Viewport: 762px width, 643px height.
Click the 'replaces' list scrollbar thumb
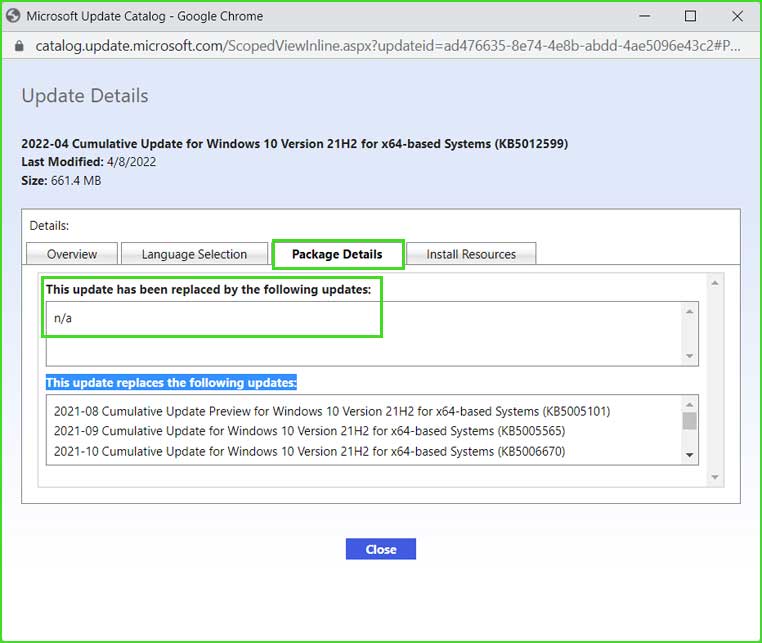tap(690, 421)
